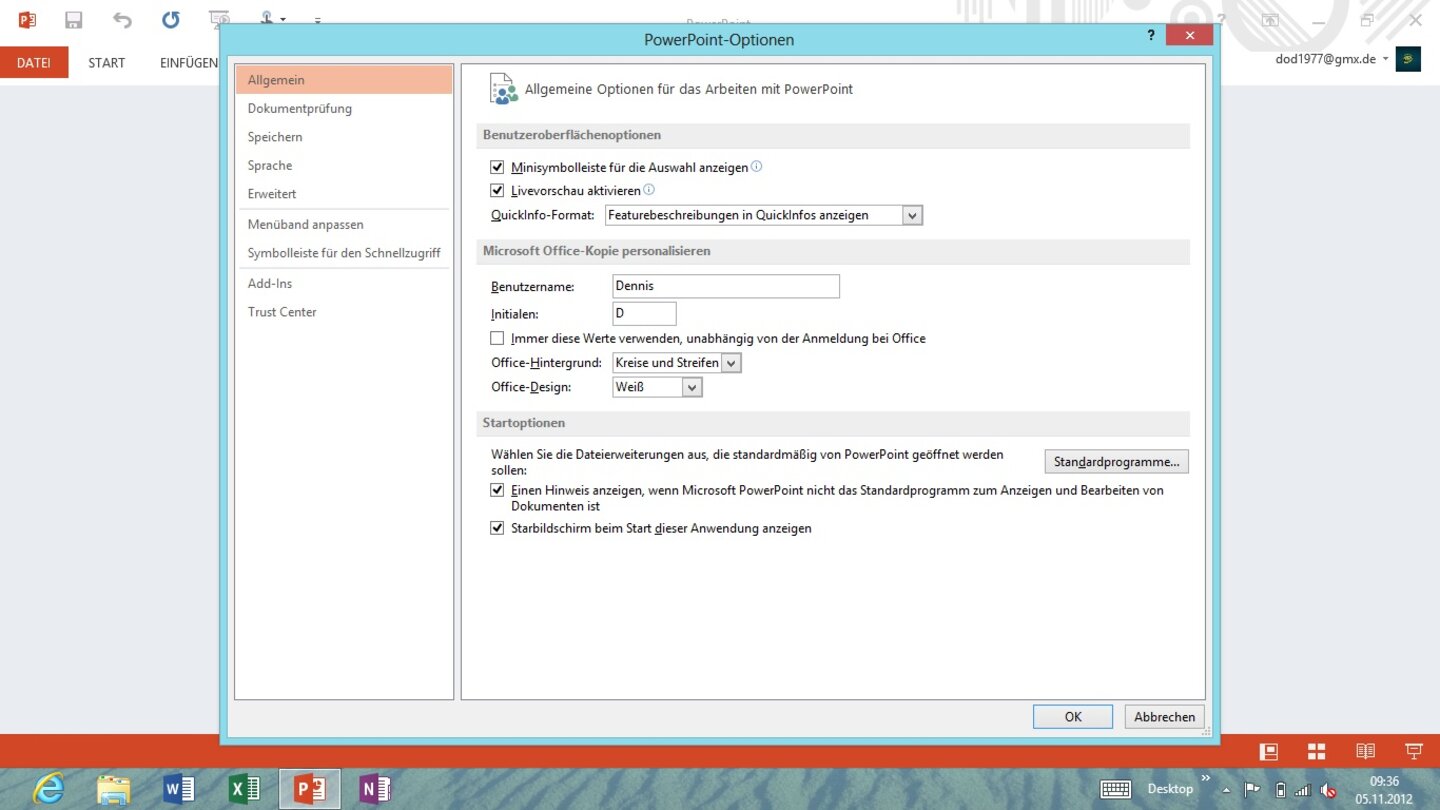Toggle Startbildschirm beim Start anzeigen checkbox
Image resolution: width=1440 pixels, height=810 pixels.
(497, 528)
